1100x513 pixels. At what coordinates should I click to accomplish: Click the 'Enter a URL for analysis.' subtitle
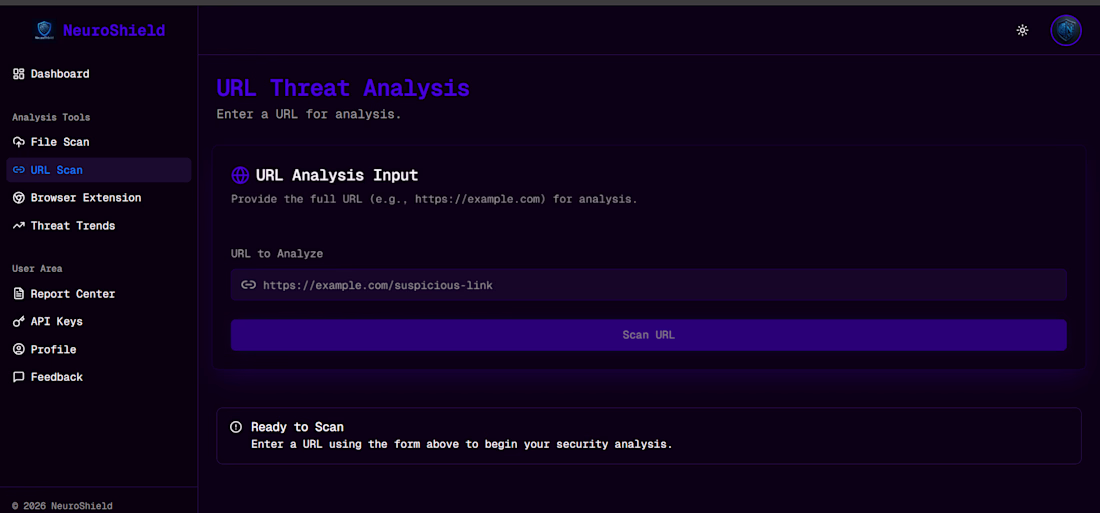(309, 114)
